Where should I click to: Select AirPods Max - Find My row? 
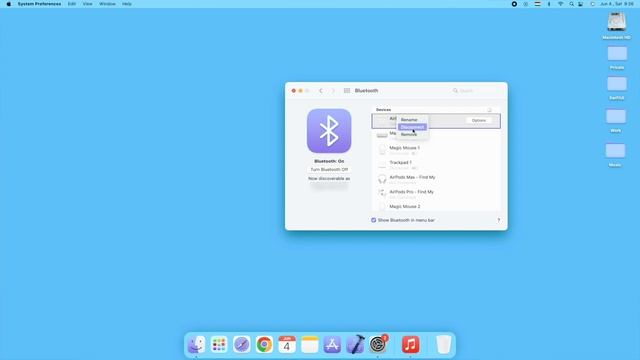pos(436,180)
